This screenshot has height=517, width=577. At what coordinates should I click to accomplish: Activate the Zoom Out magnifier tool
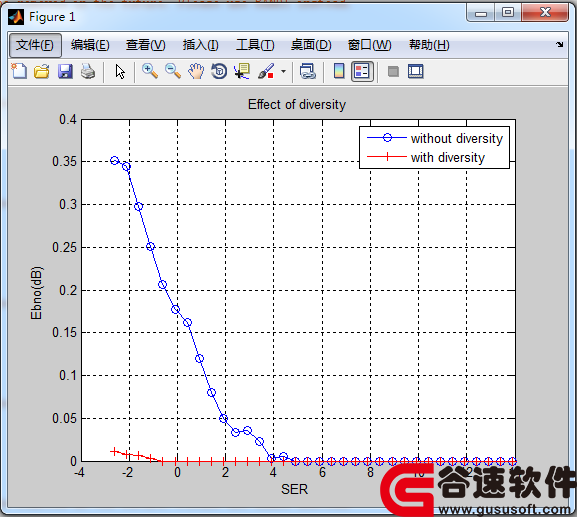tap(173, 71)
